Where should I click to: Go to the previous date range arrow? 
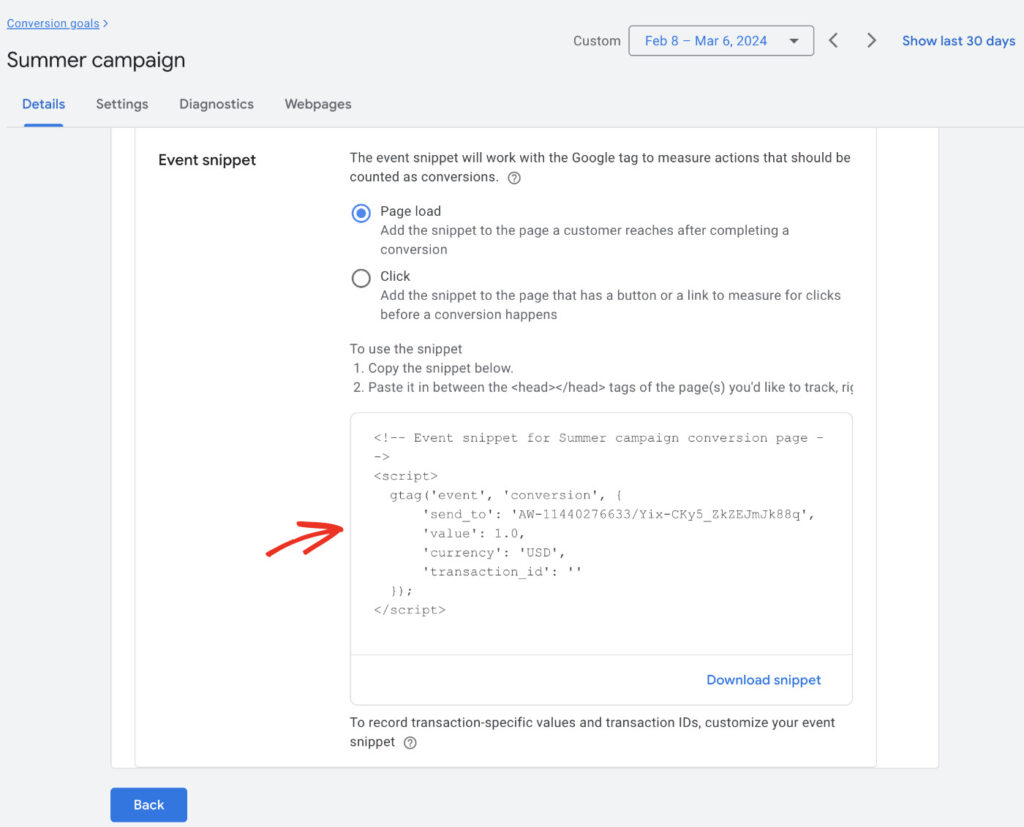[x=833, y=40]
